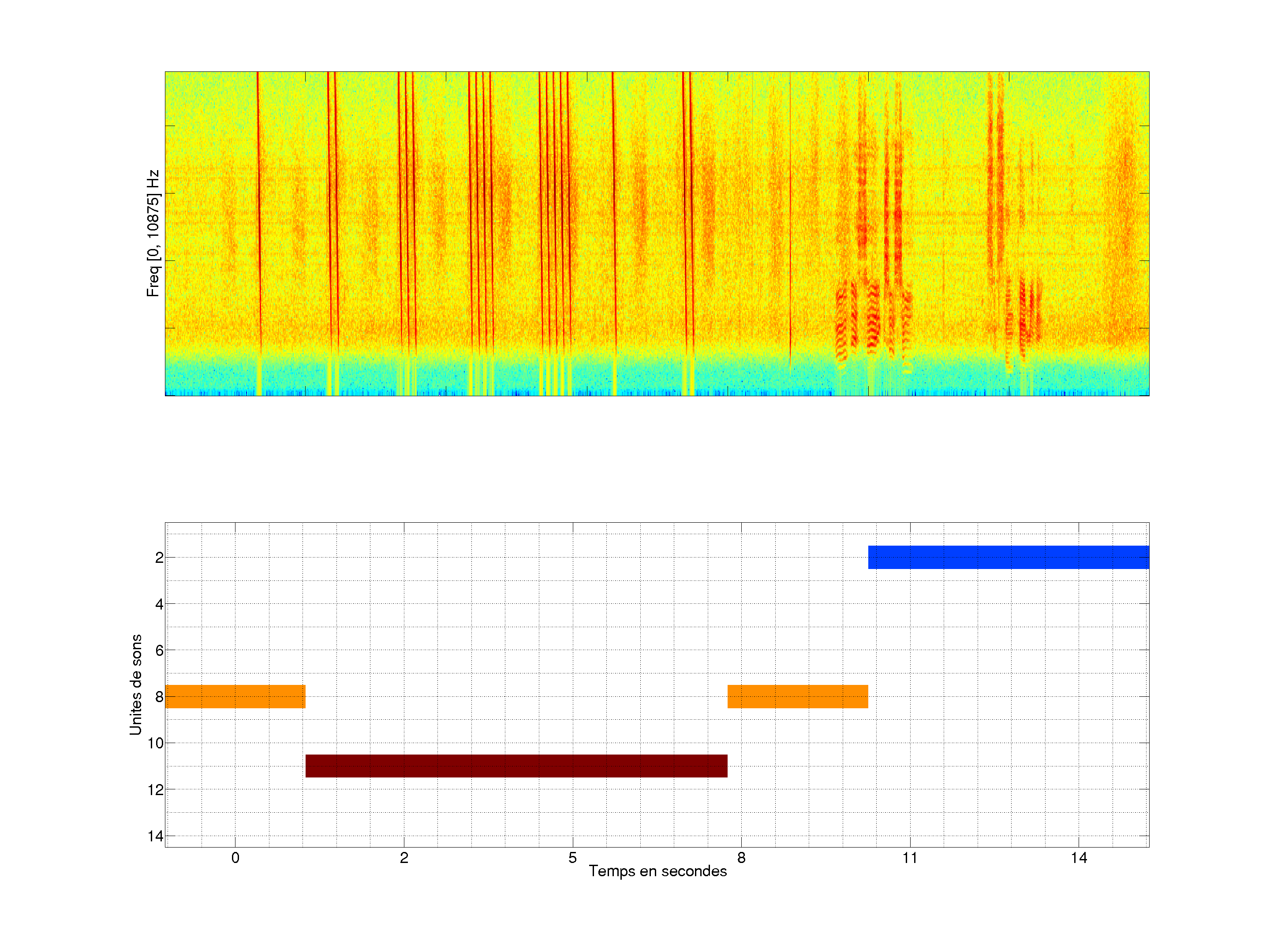Image resolution: width=1270 pixels, height=952 pixels.
Task: Click the x-axis tick label 8
Action: (741, 858)
